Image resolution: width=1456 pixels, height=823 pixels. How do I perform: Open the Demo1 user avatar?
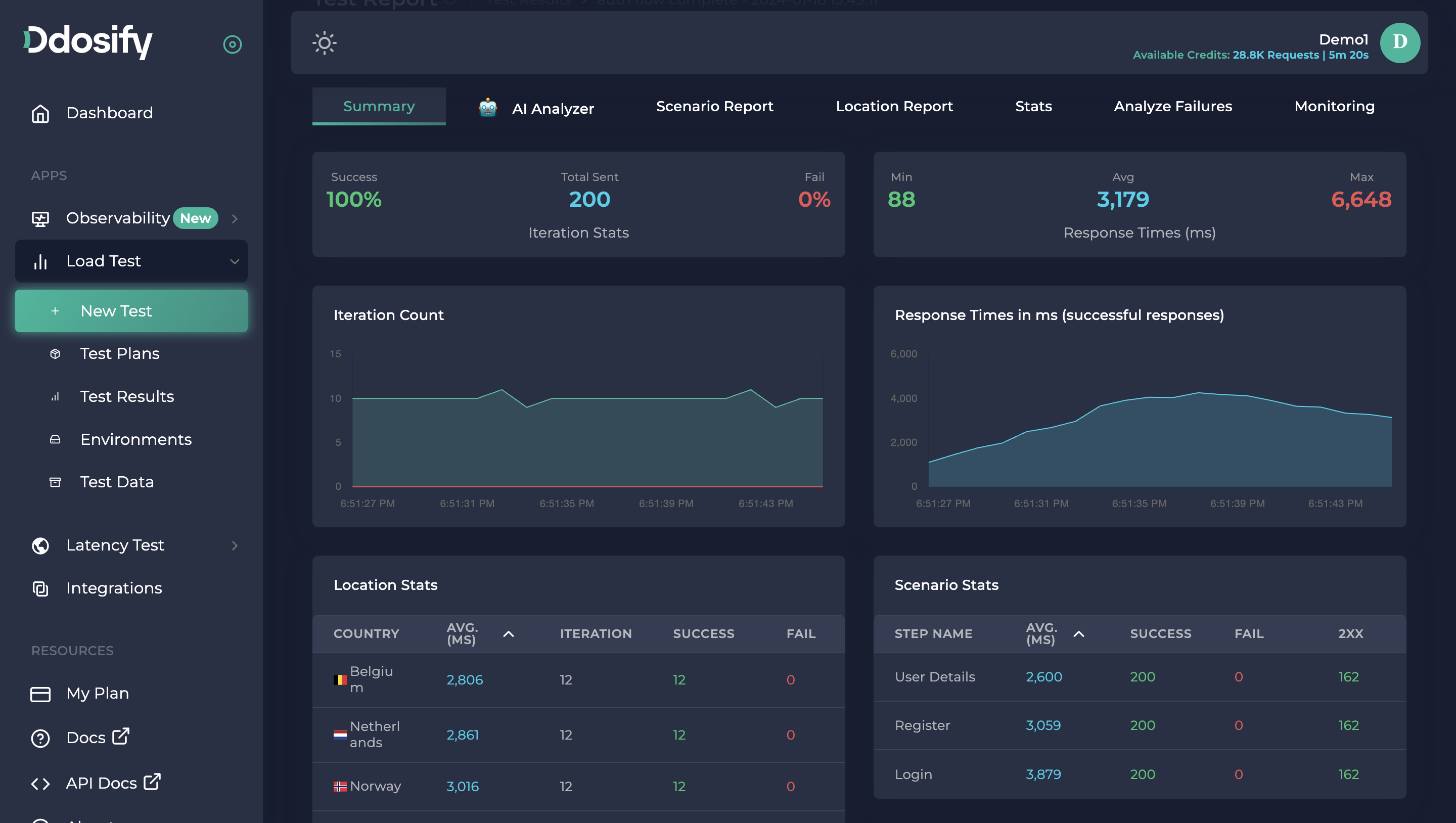[1399, 43]
